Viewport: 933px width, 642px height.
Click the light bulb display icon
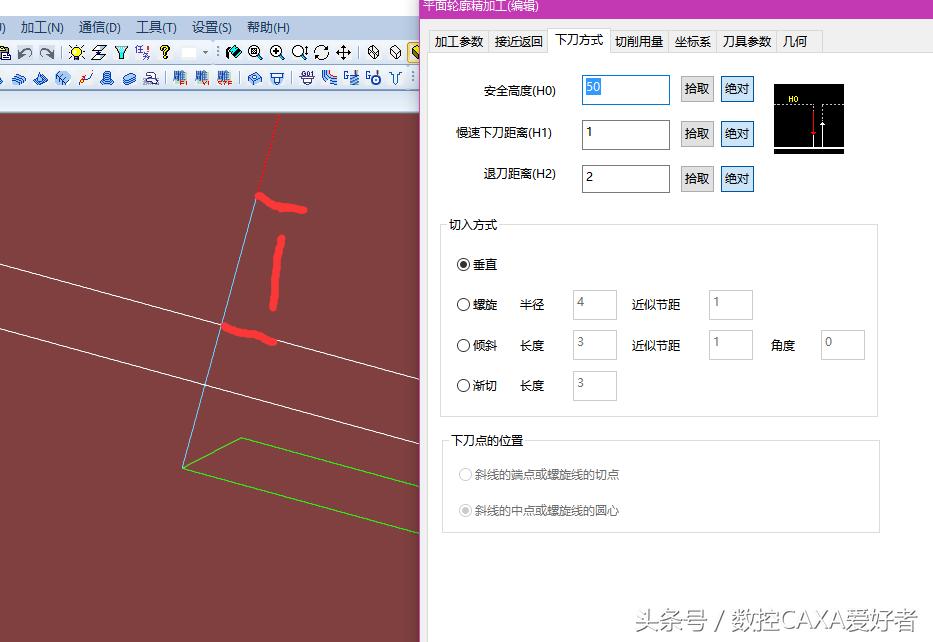pyautogui.click(x=77, y=52)
